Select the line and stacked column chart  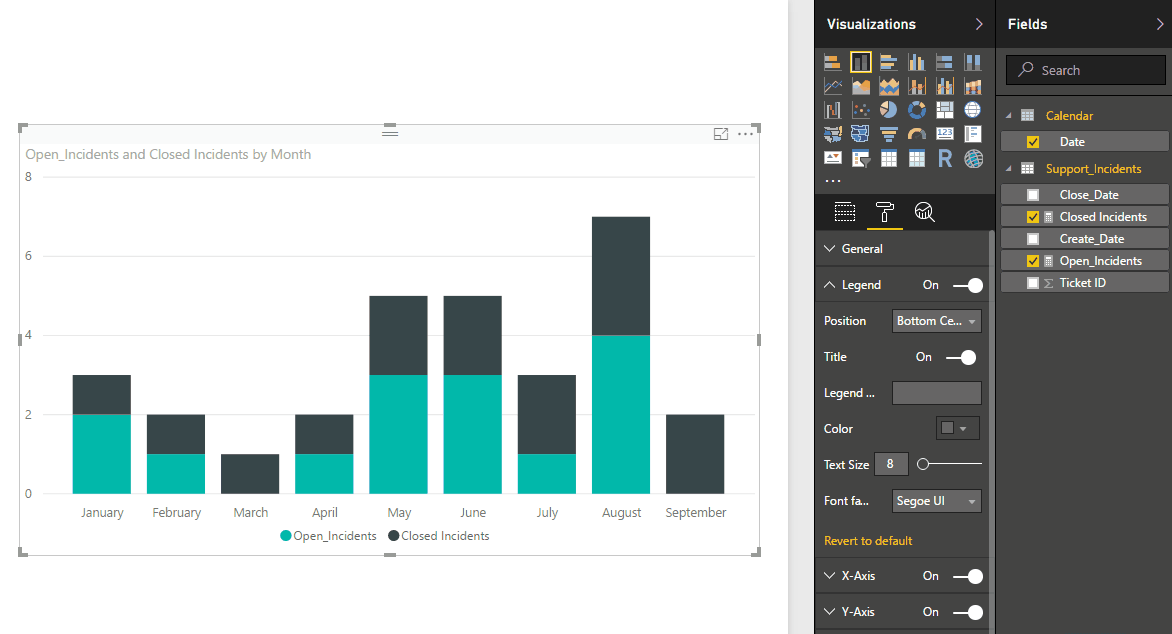(x=916, y=87)
